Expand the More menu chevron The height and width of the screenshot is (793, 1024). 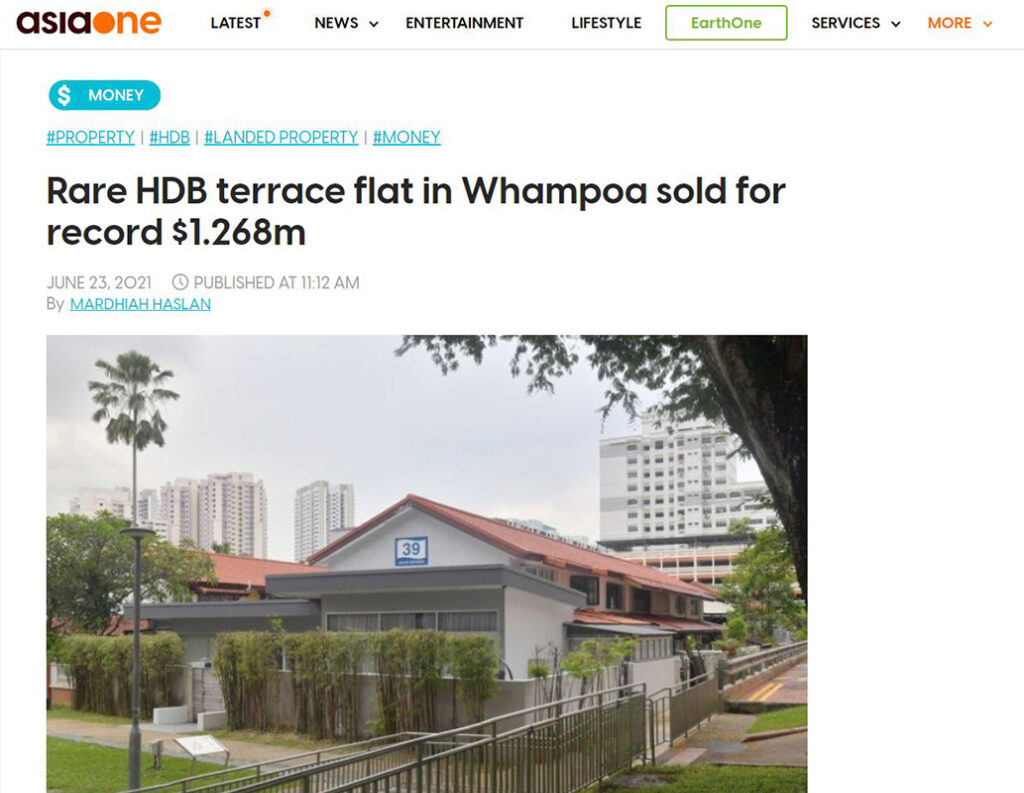point(987,24)
